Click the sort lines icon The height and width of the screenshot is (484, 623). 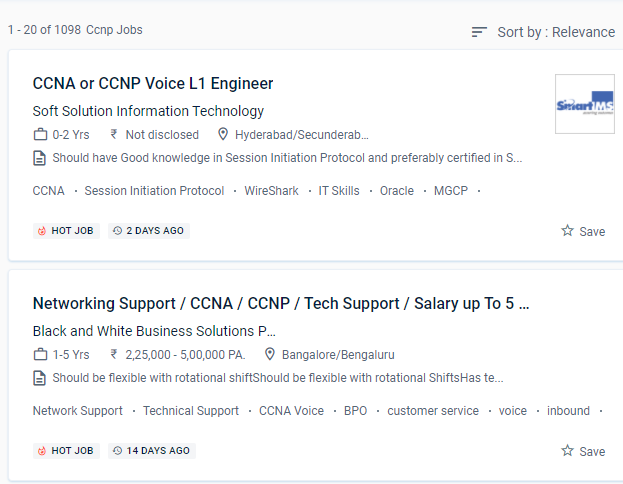(480, 32)
